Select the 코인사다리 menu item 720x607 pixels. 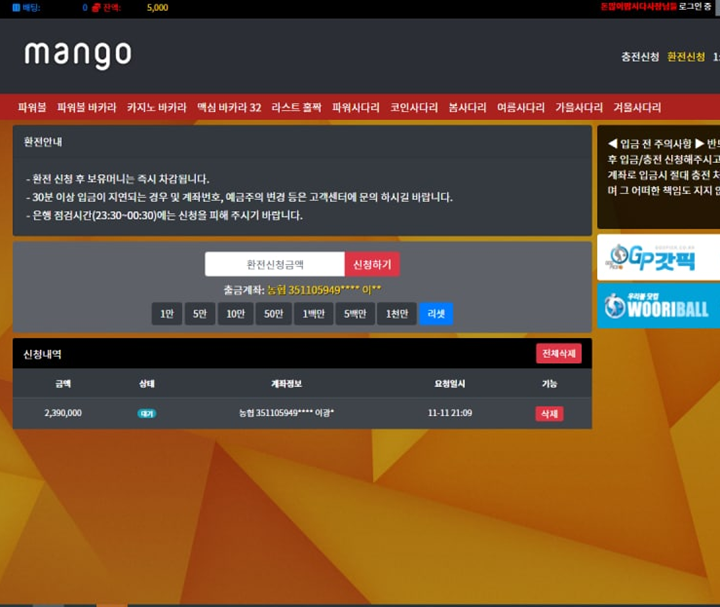pos(414,107)
